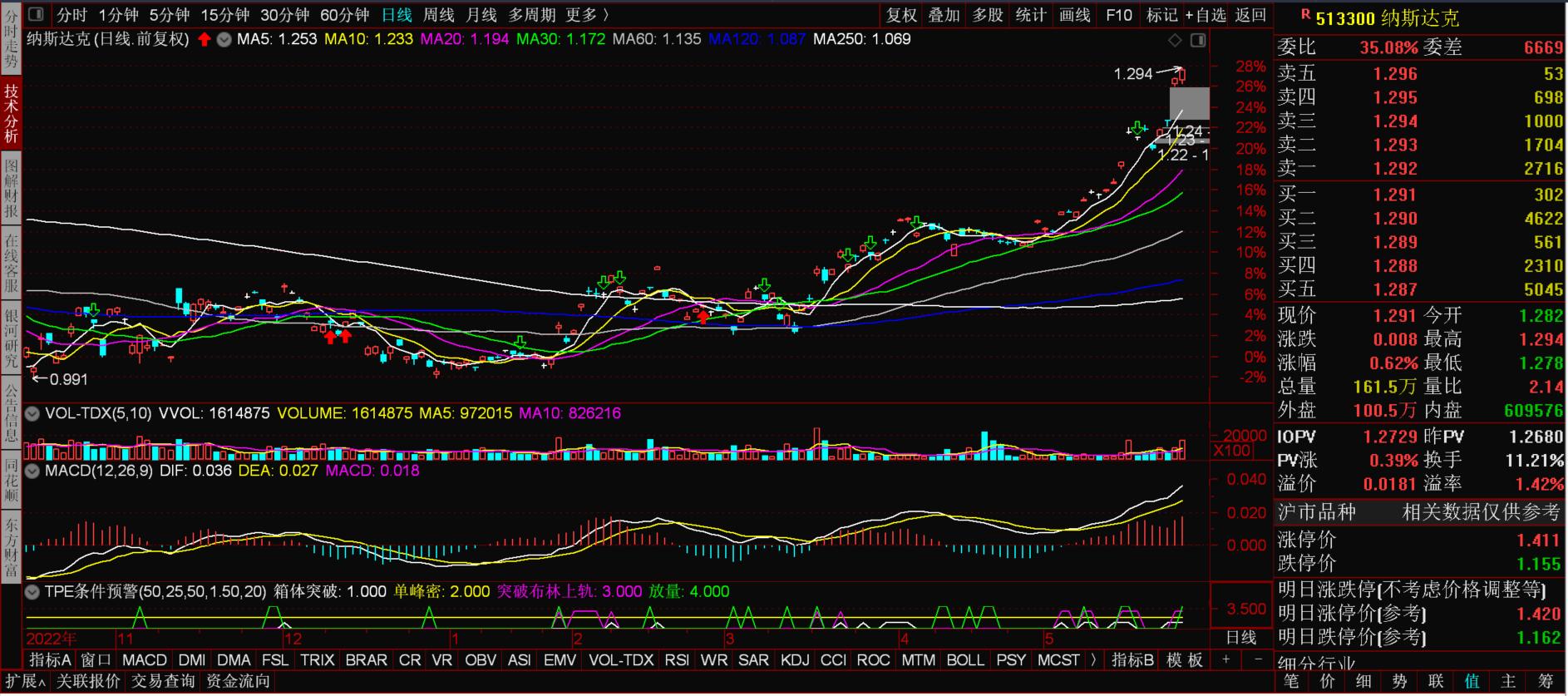Image resolution: width=1568 pixels, height=696 pixels.
Task: Add stock to watchlist with +自选
Action: [1206, 15]
